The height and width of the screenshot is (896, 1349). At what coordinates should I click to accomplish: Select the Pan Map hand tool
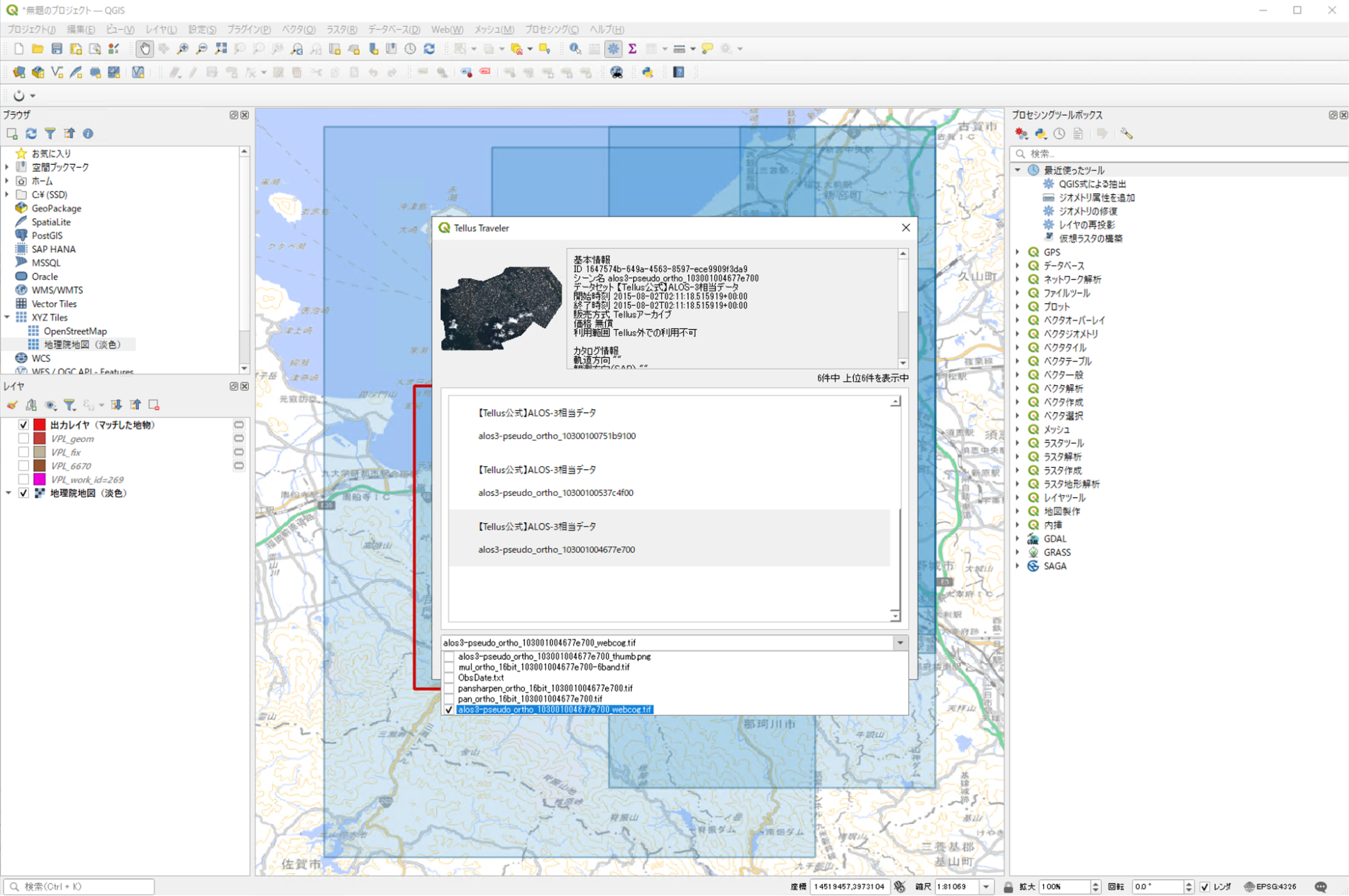[144, 49]
